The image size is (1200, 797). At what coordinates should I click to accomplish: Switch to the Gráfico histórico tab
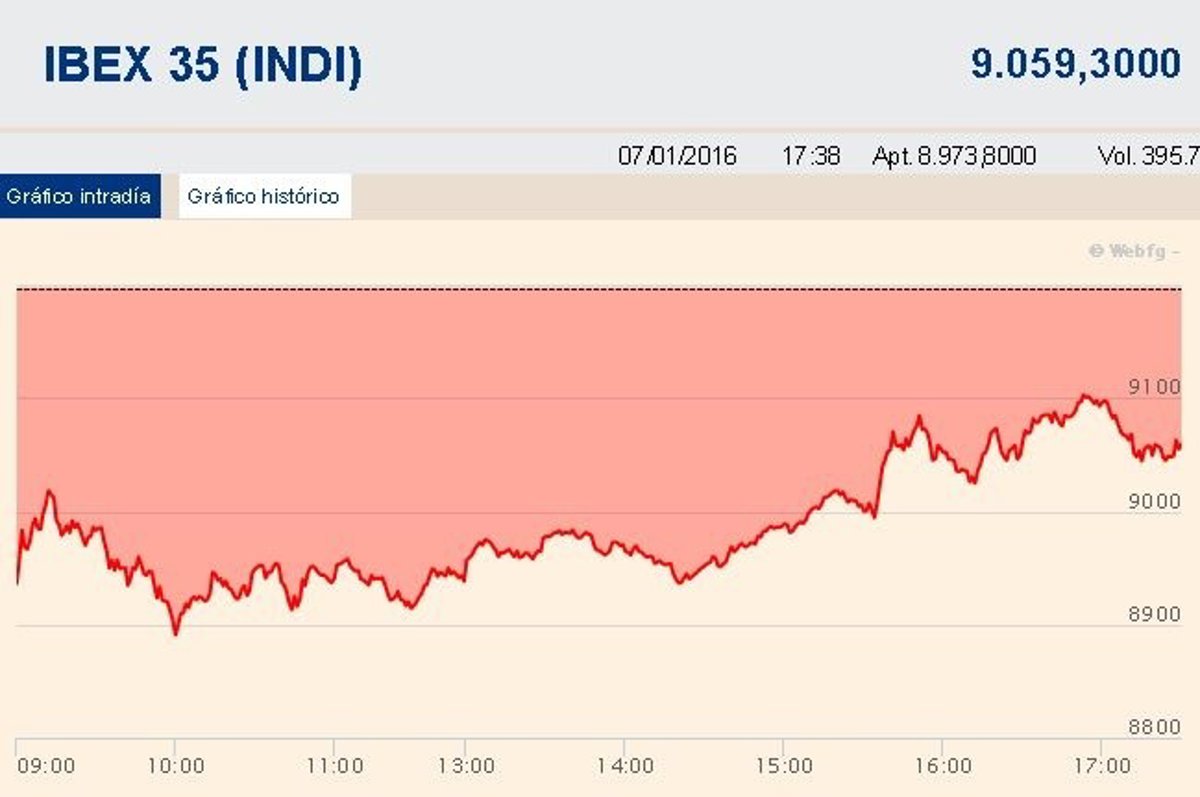click(265, 196)
